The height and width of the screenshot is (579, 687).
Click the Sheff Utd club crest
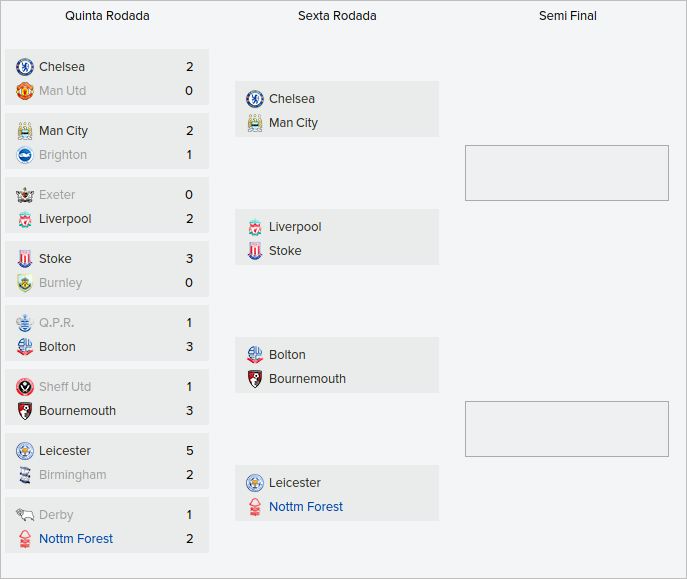(x=25, y=387)
